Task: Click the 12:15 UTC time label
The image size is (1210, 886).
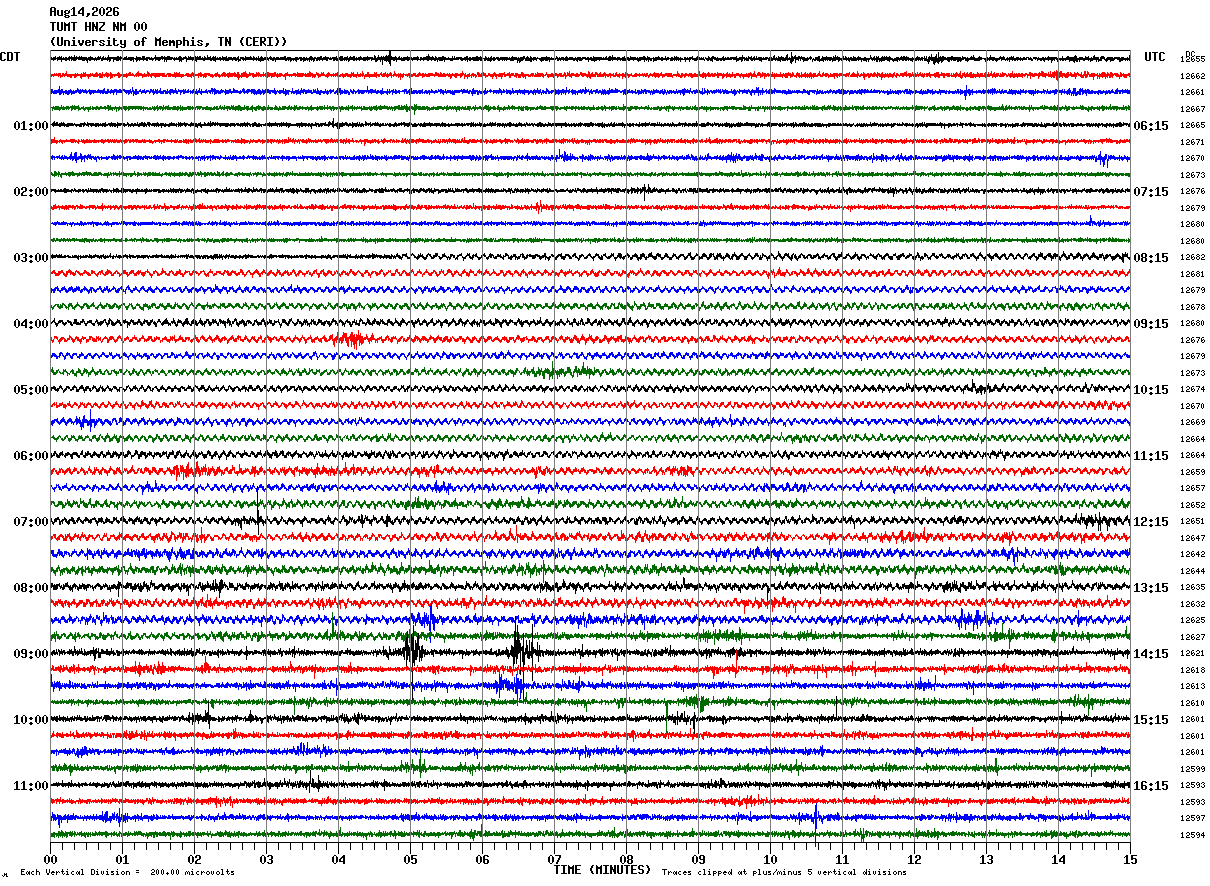Action: [1151, 522]
